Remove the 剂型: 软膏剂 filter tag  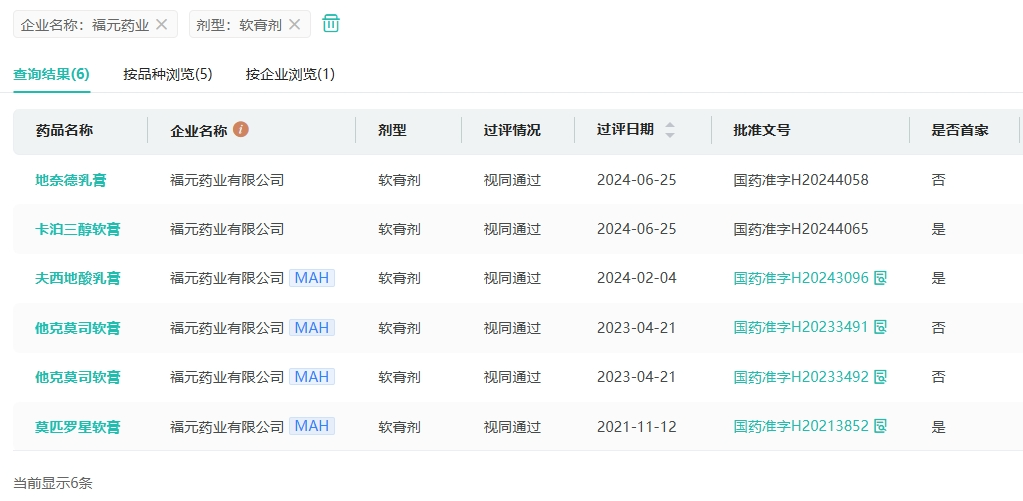point(294,24)
